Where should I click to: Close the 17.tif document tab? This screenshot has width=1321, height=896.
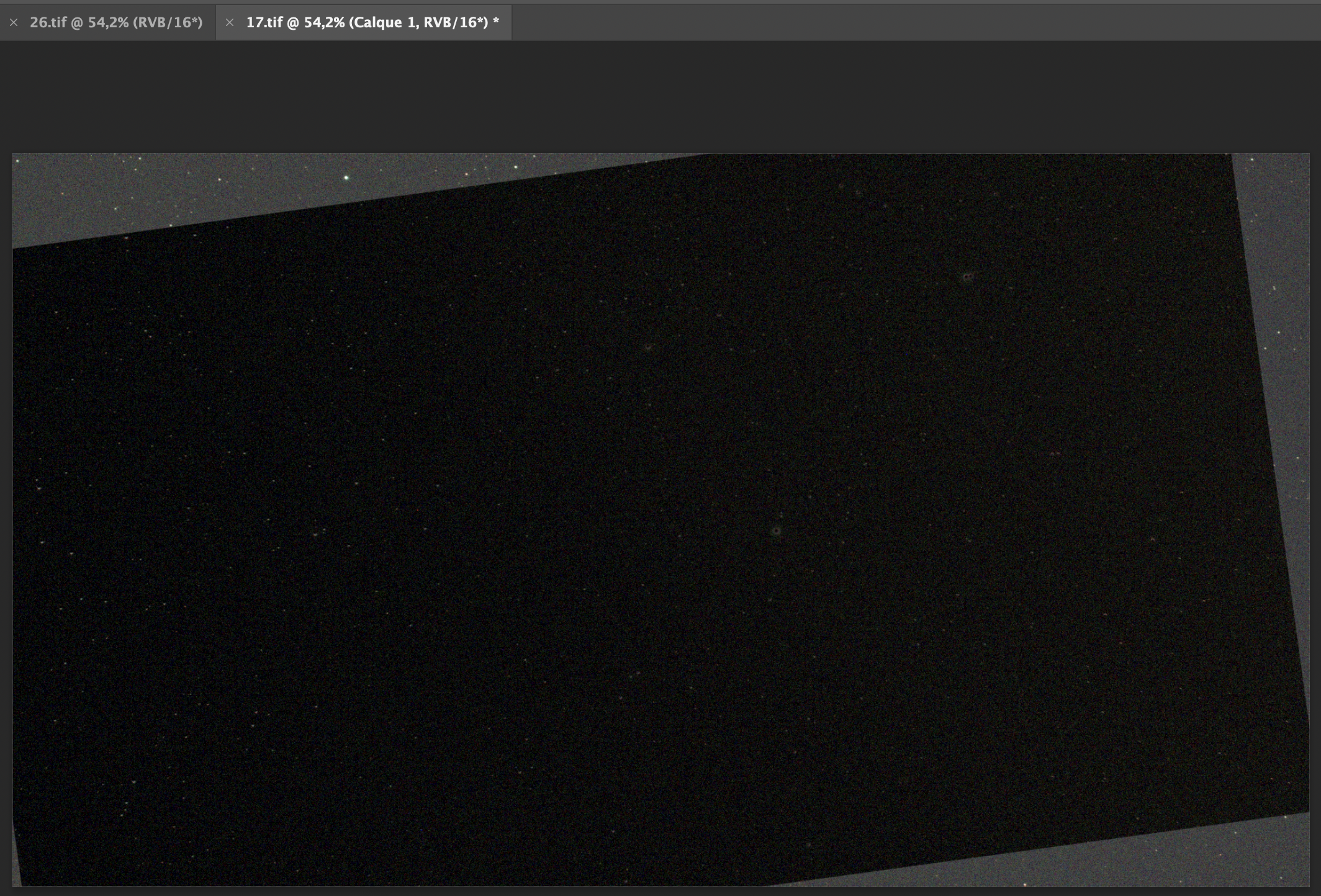click(230, 23)
